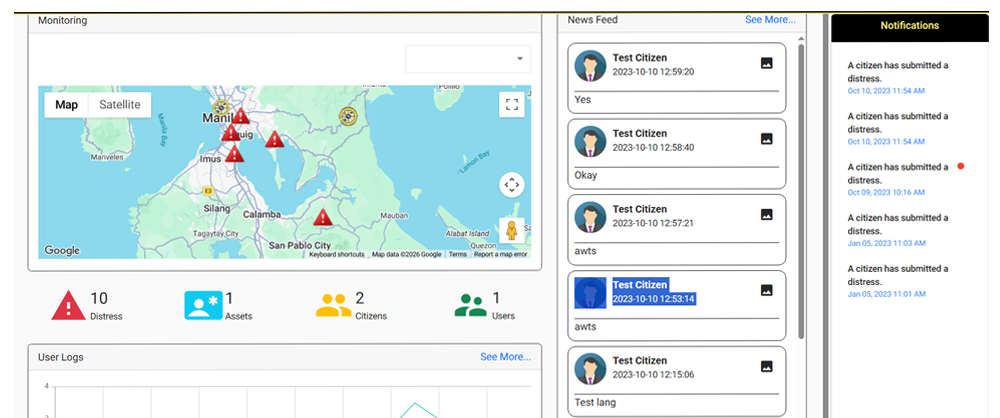Click the News Feed vertical scrollbar
Screen dimensions: 1000x418
[801, 191]
